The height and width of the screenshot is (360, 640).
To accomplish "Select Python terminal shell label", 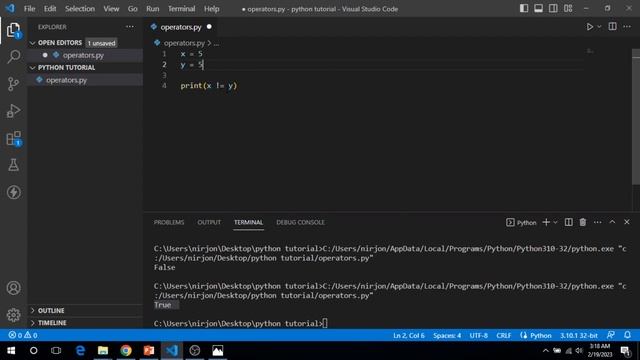I will pyautogui.click(x=521, y=222).
